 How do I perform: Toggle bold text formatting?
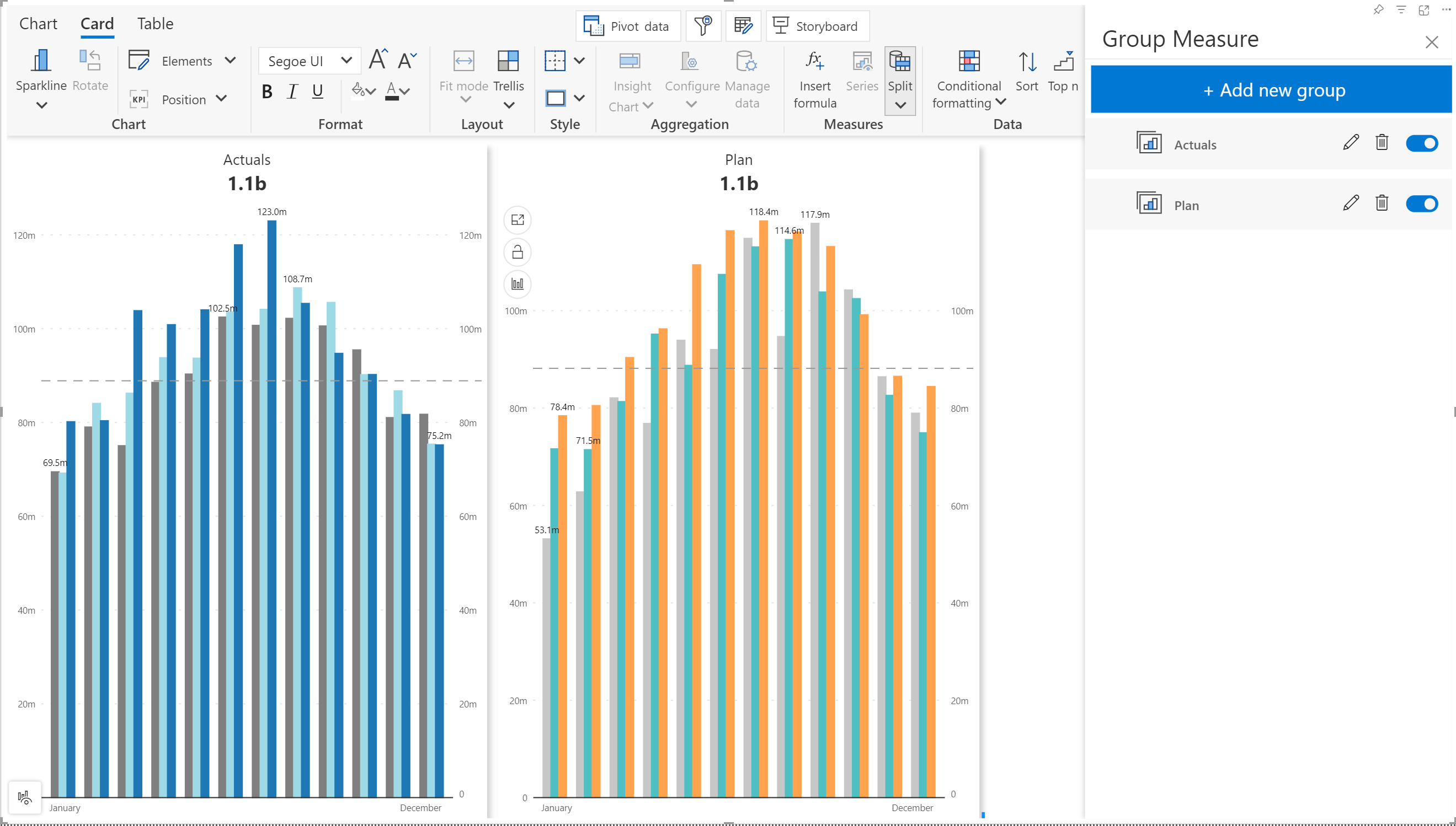(x=267, y=92)
